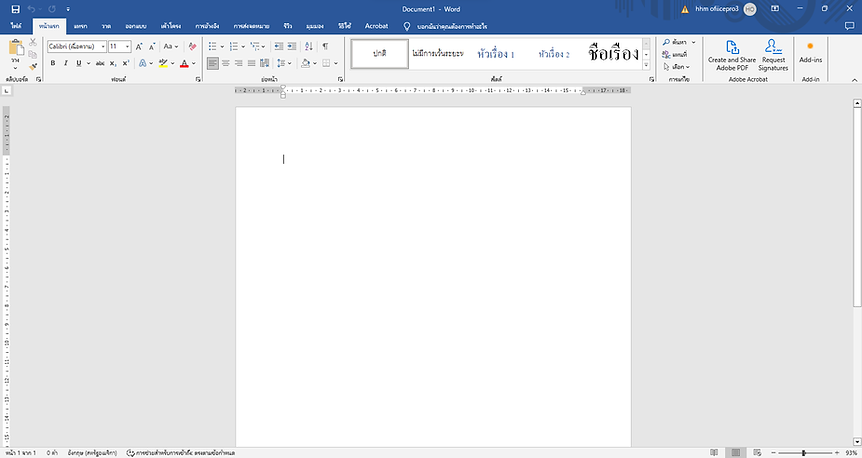This screenshot has width=862, height=458.
Task: Open the font size 11 dropdown
Action: 128,47
